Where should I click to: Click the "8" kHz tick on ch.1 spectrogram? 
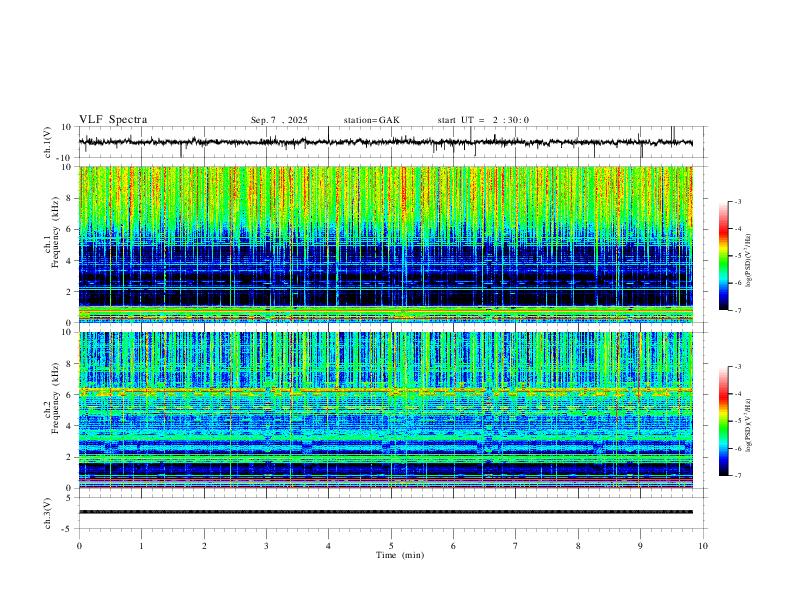pos(69,198)
